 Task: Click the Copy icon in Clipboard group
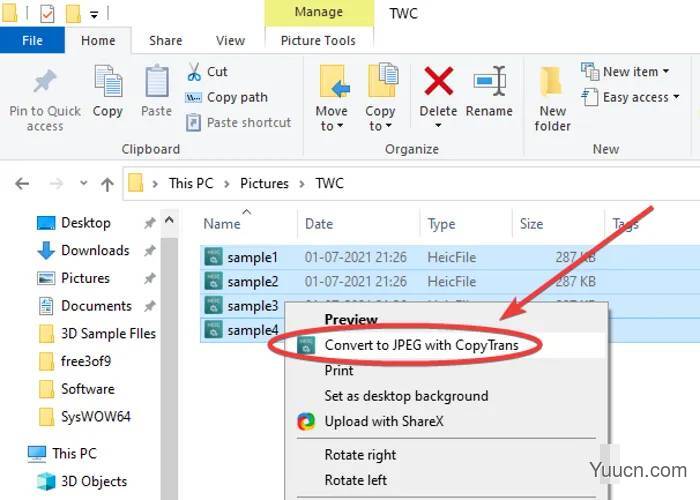click(108, 81)
